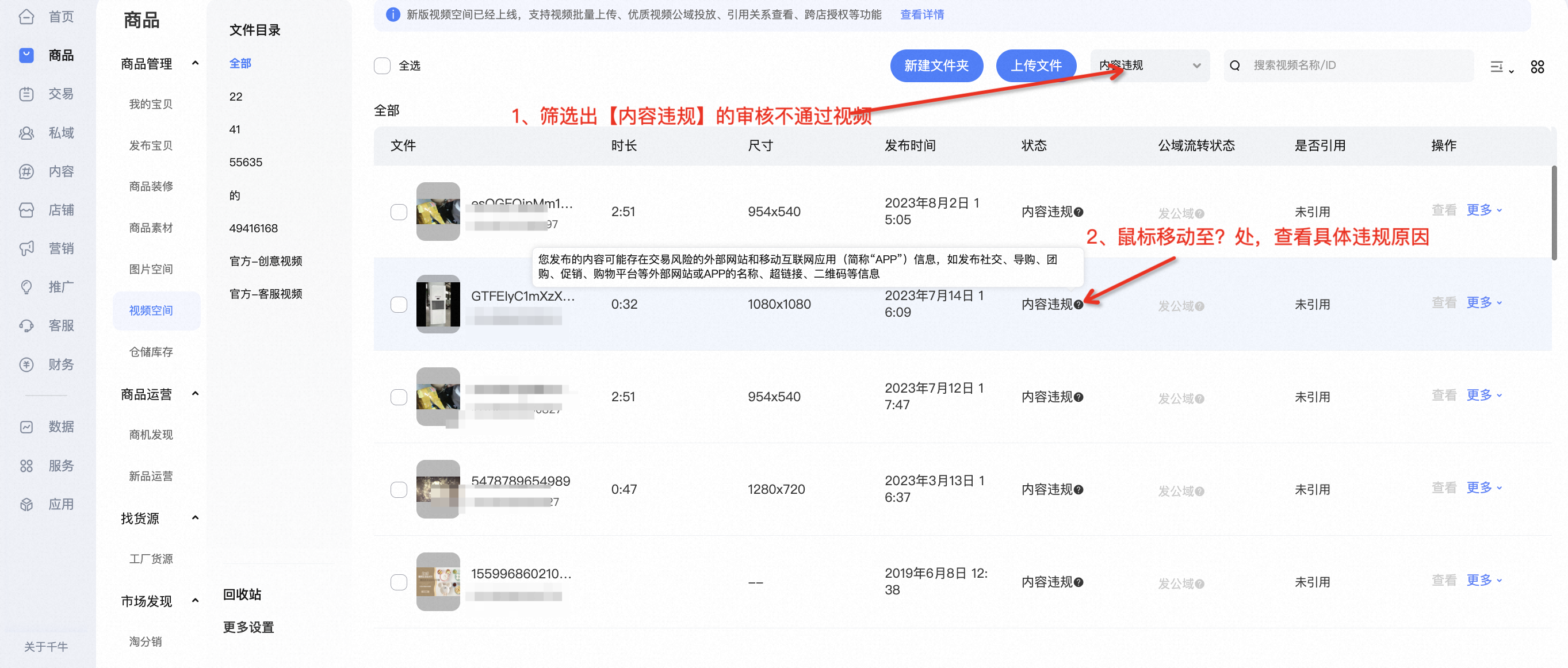Screen dimensions: 1568x668
Task: Check the box for the 2023年8月2日 video
Action: (399, 212)
